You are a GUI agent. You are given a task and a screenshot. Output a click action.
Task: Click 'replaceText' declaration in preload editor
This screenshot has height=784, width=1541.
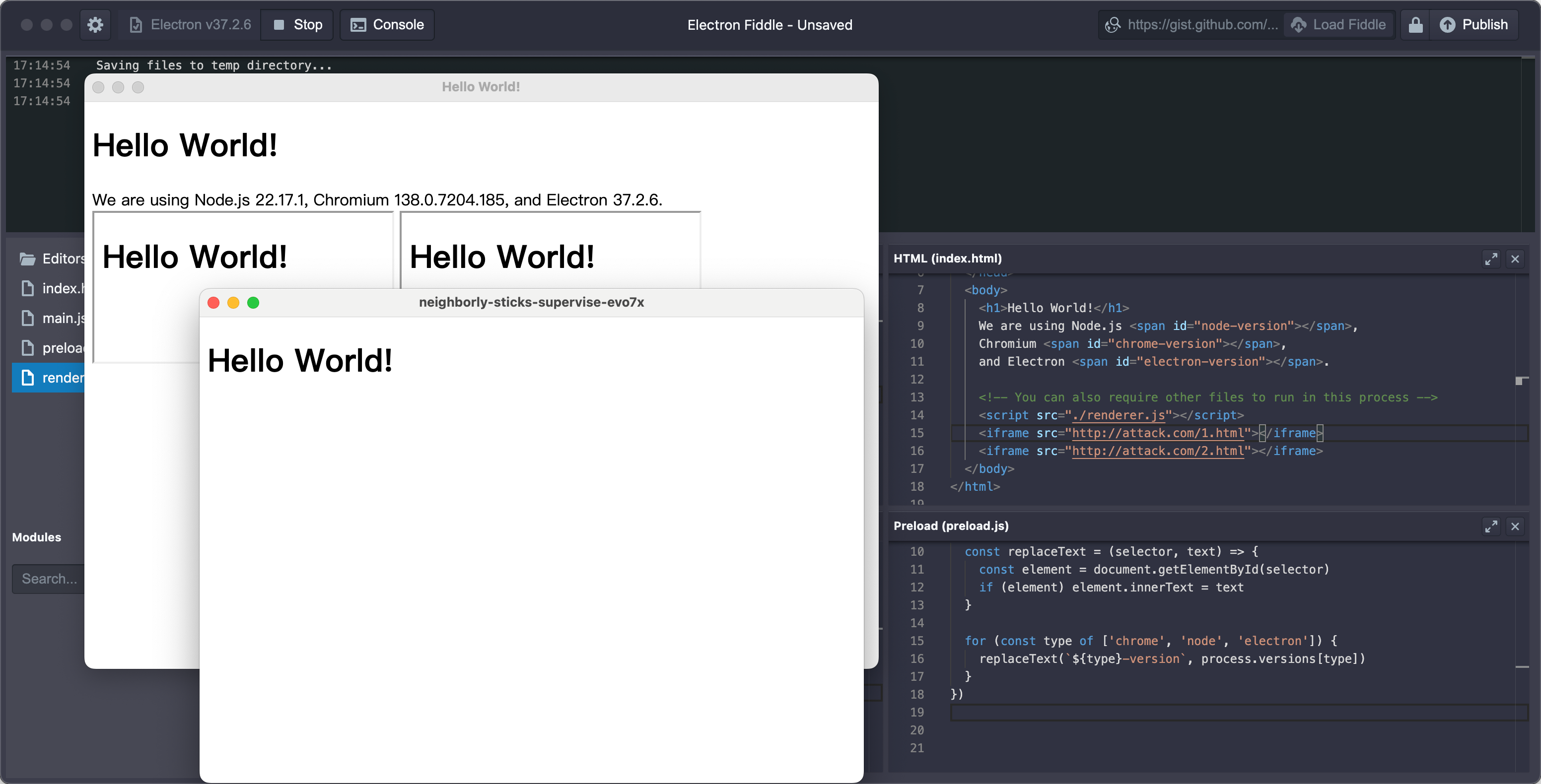click(x=1046, y=551)
